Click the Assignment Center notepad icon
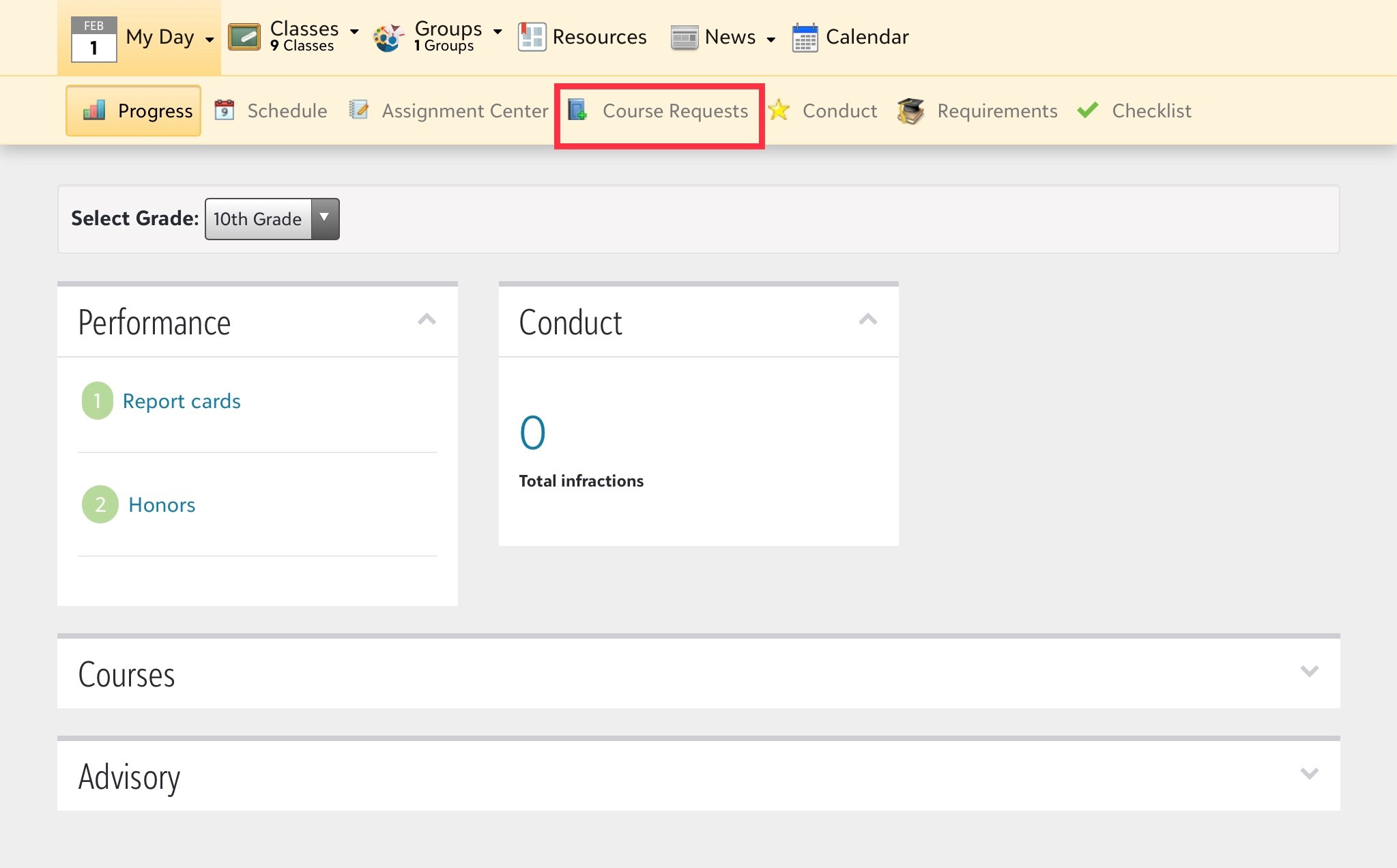 click(x=358, y=110)
